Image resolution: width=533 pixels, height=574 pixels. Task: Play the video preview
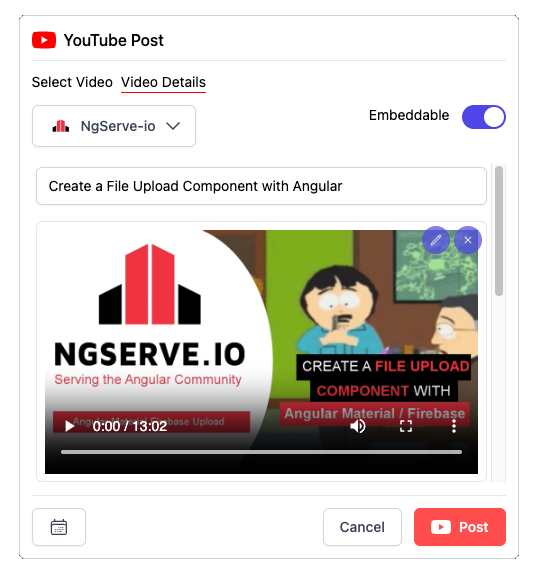tap(69, 426)
